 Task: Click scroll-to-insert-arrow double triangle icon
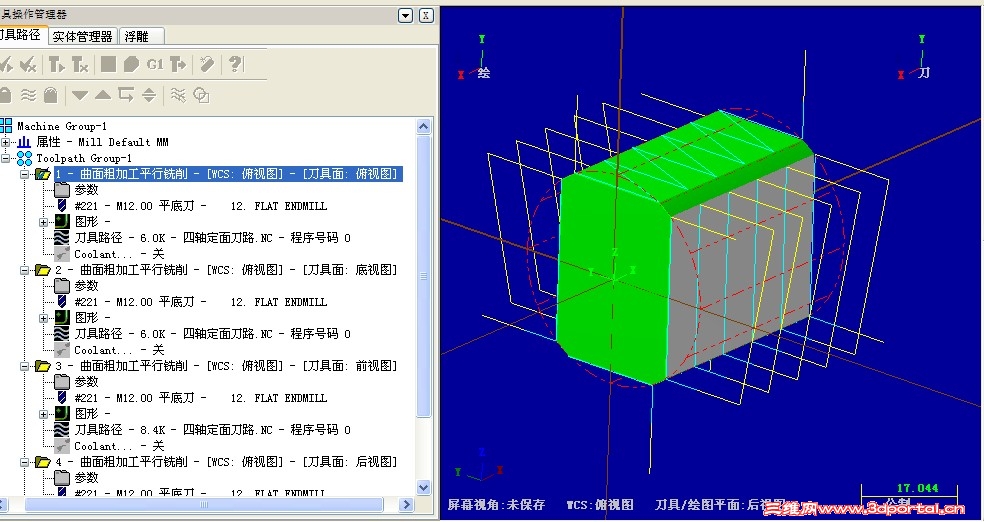(149, 95)
